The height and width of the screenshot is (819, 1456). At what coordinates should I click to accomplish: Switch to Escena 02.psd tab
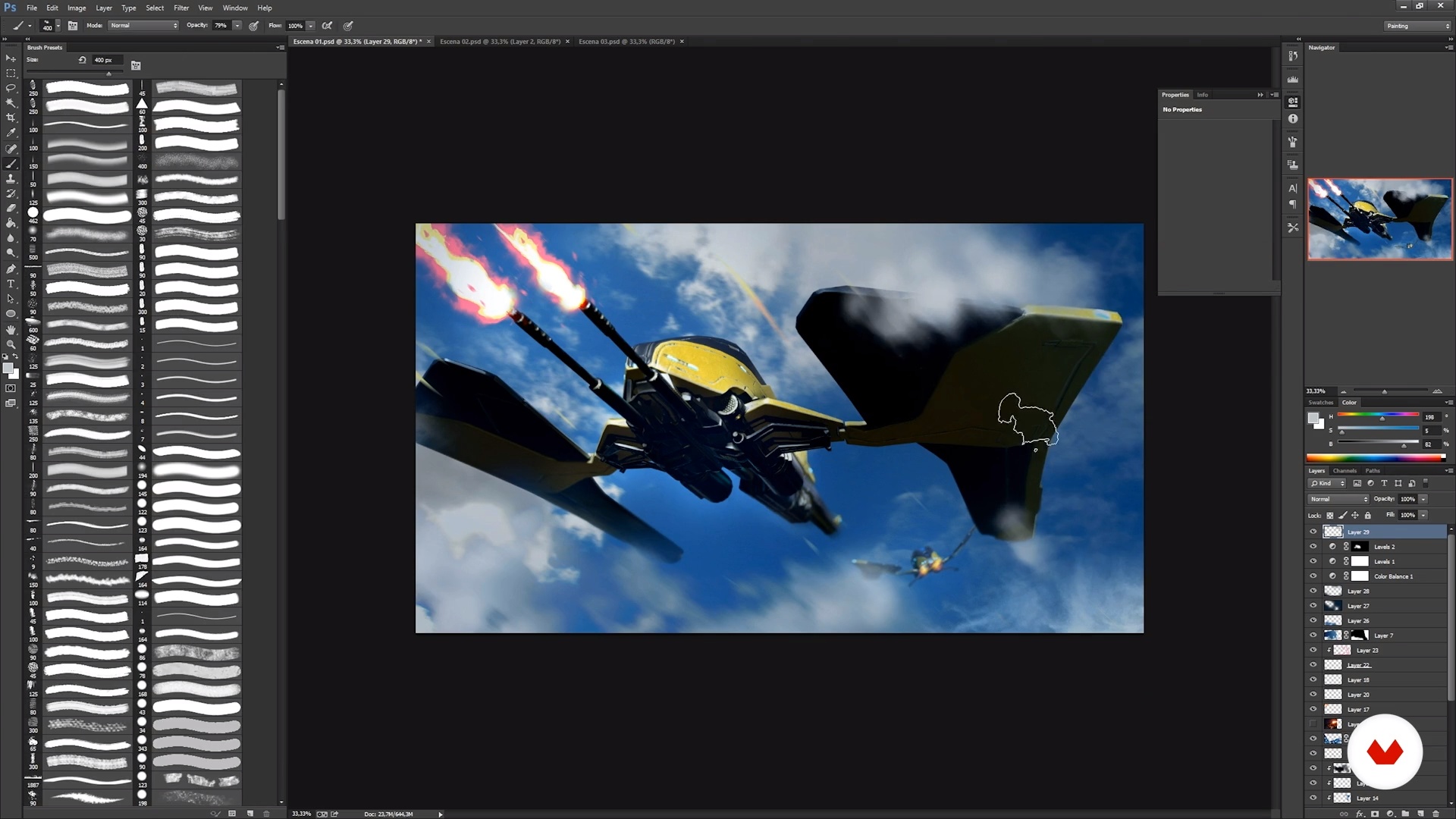tap(500, 42)
